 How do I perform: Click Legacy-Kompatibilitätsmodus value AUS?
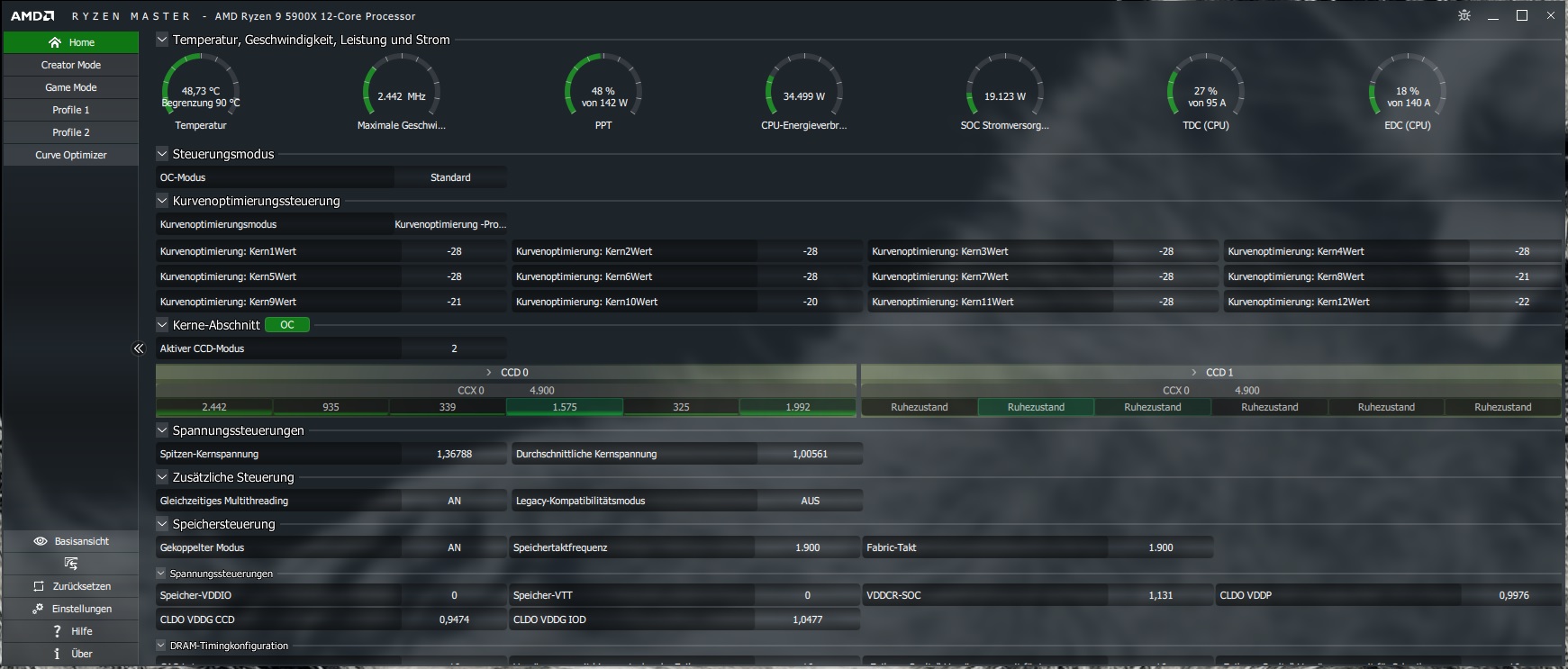point(810,501)
